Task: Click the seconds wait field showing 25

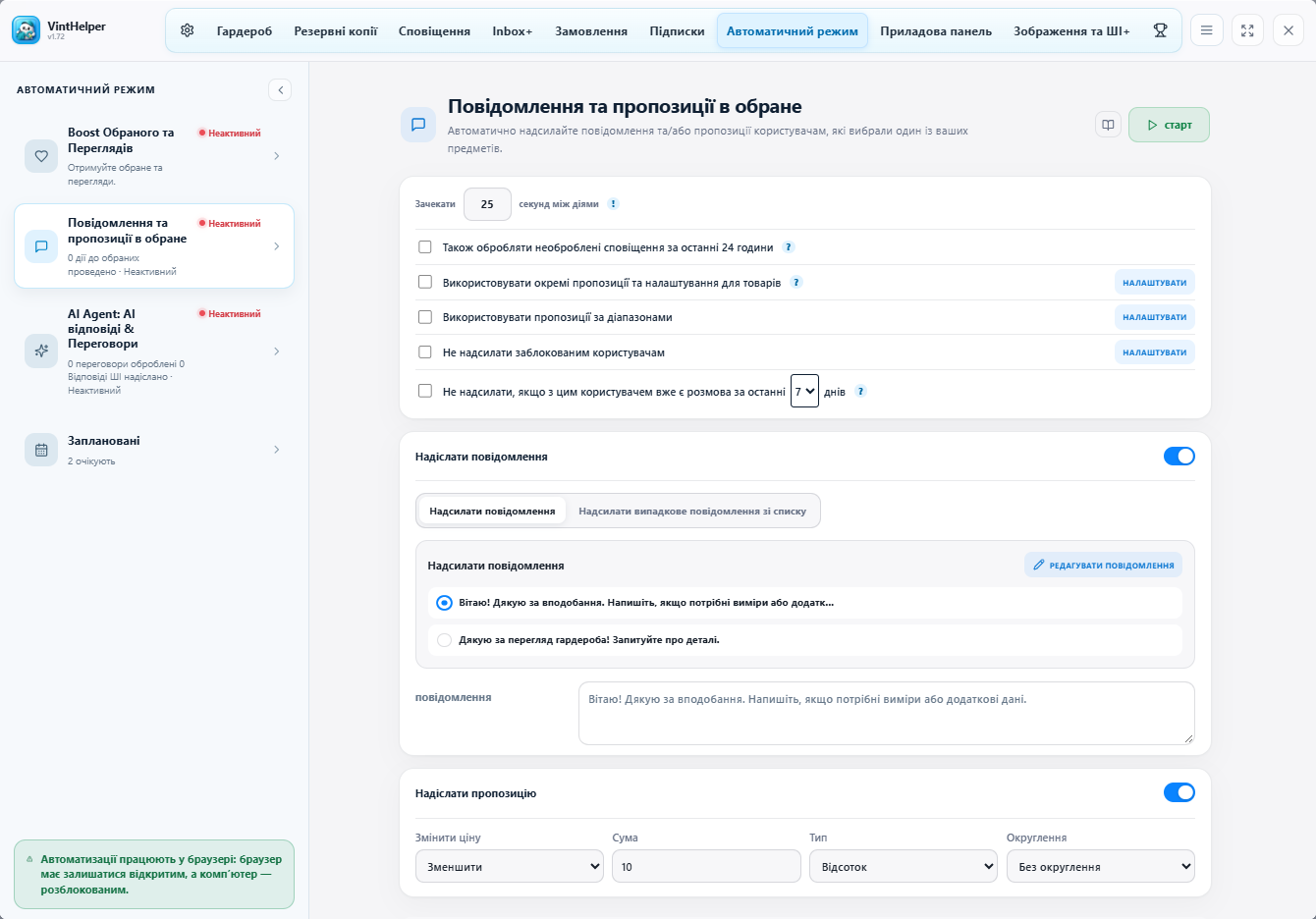Action: click(487, 204)
